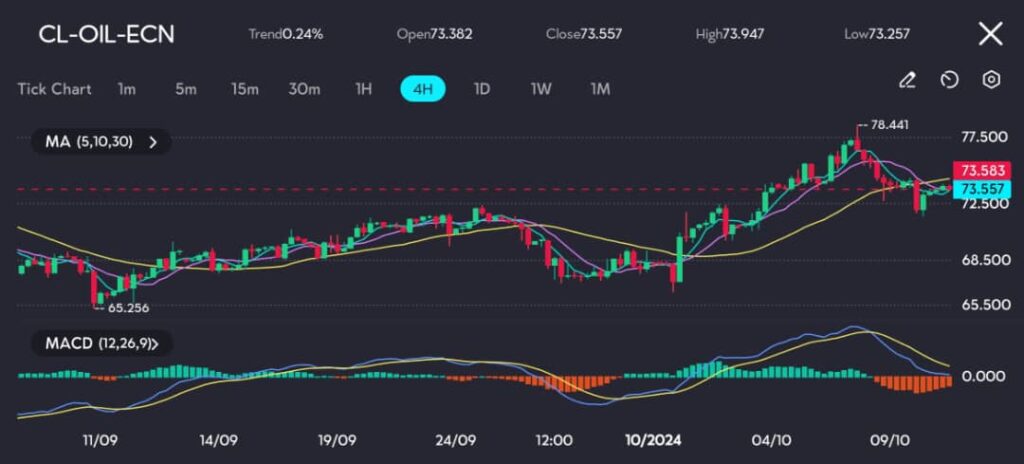The image size is (1024, 464).
Task: Close the CL-OIL-ECN chart panel
Action: (990, 34)
